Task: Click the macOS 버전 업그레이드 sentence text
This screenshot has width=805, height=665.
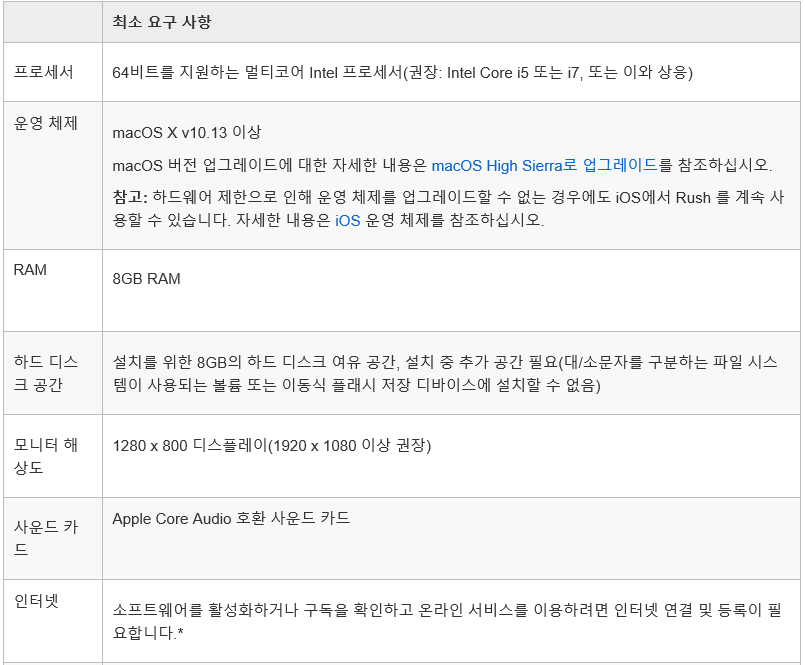Action: tap(442, 165)
